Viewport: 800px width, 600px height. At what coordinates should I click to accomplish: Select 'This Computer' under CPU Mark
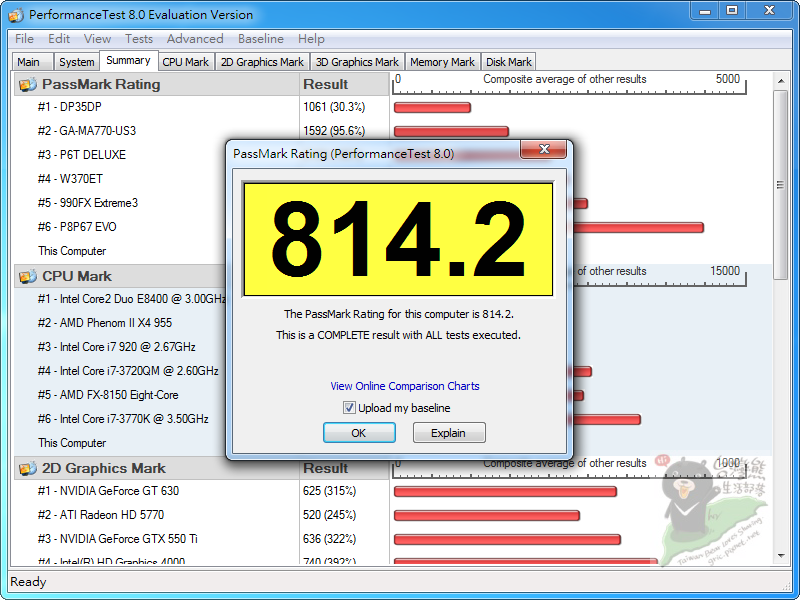72,443
